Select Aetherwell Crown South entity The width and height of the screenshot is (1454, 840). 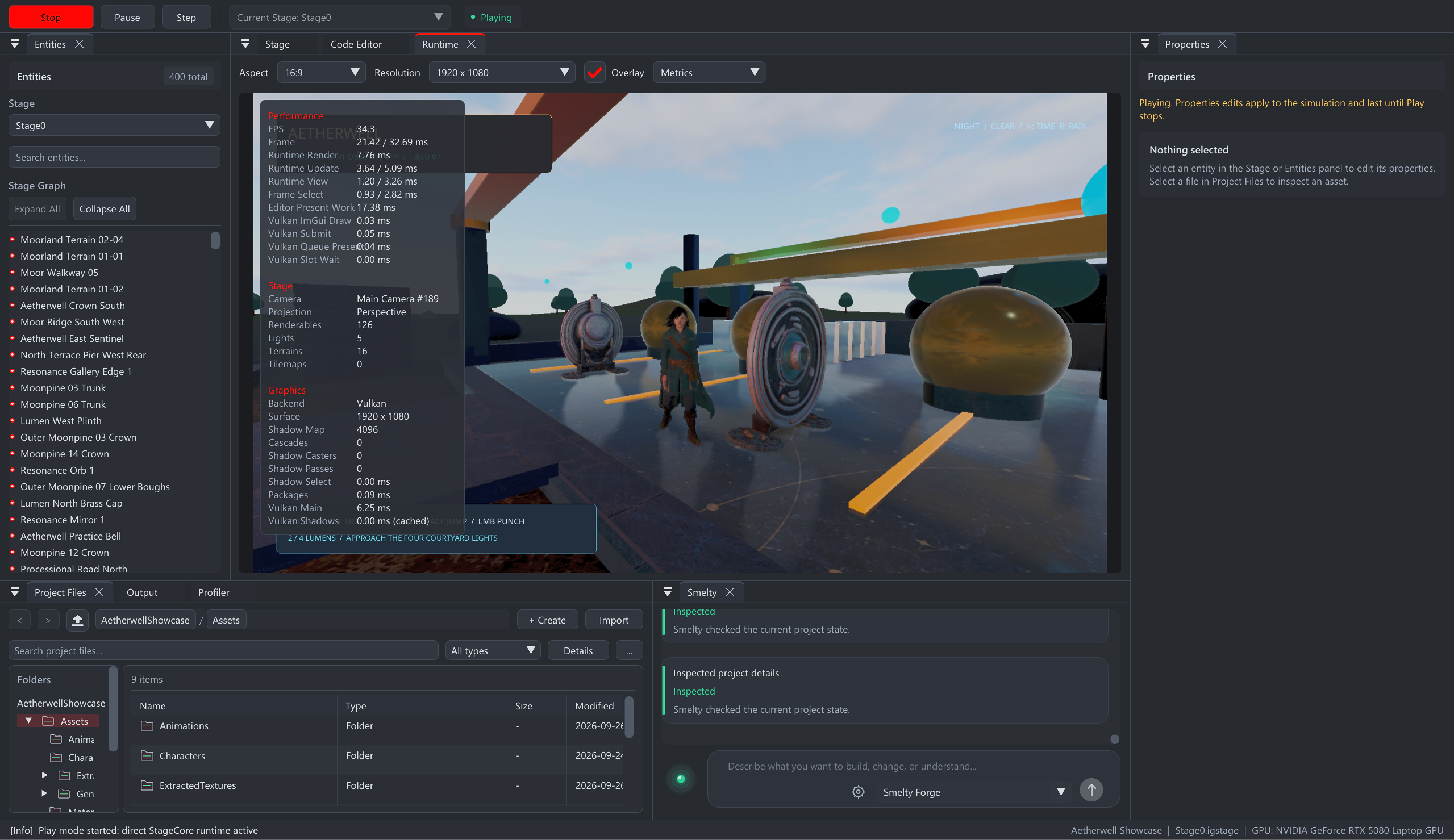pos(73,305)
